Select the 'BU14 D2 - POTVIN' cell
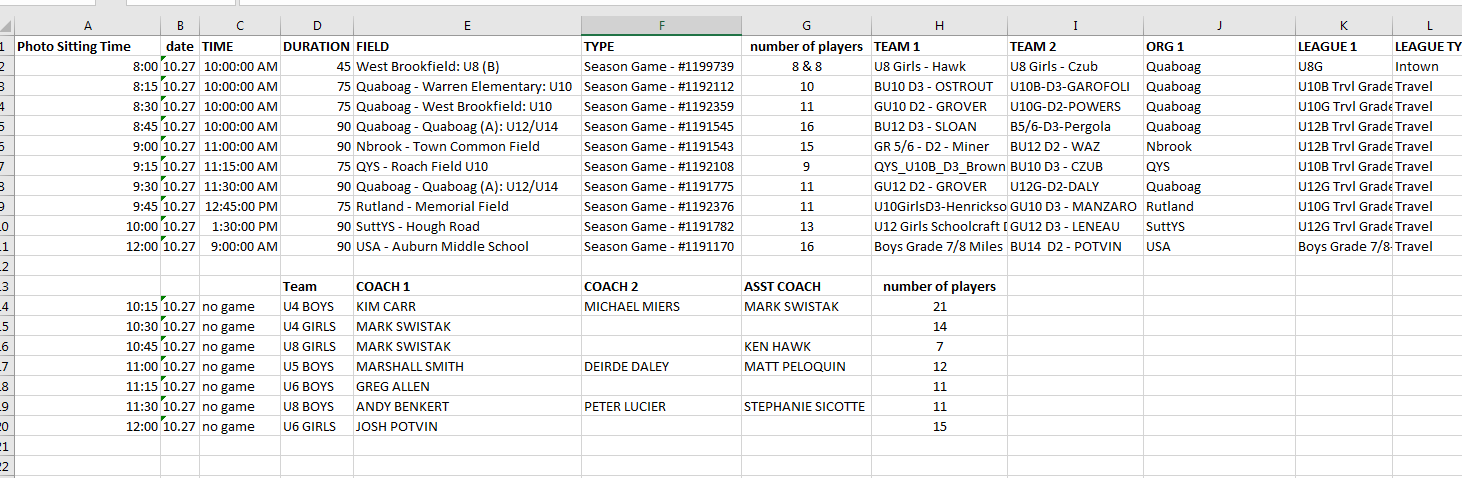The image size is (1462, 478). click(x=1075, y=246)
